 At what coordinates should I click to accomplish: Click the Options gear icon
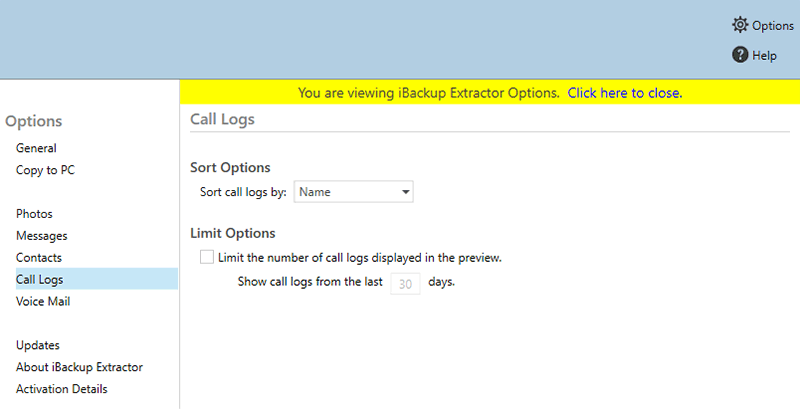[740, 24]
